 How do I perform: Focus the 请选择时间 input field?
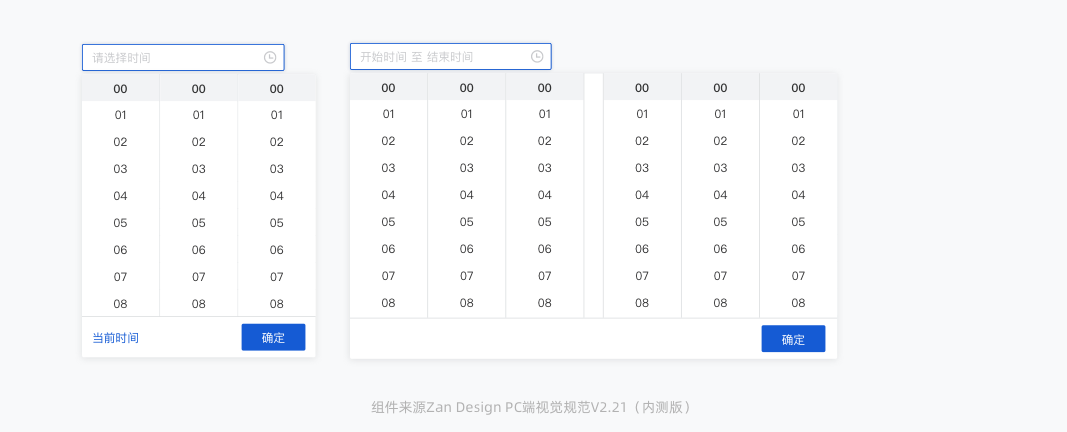coord(172,58)
